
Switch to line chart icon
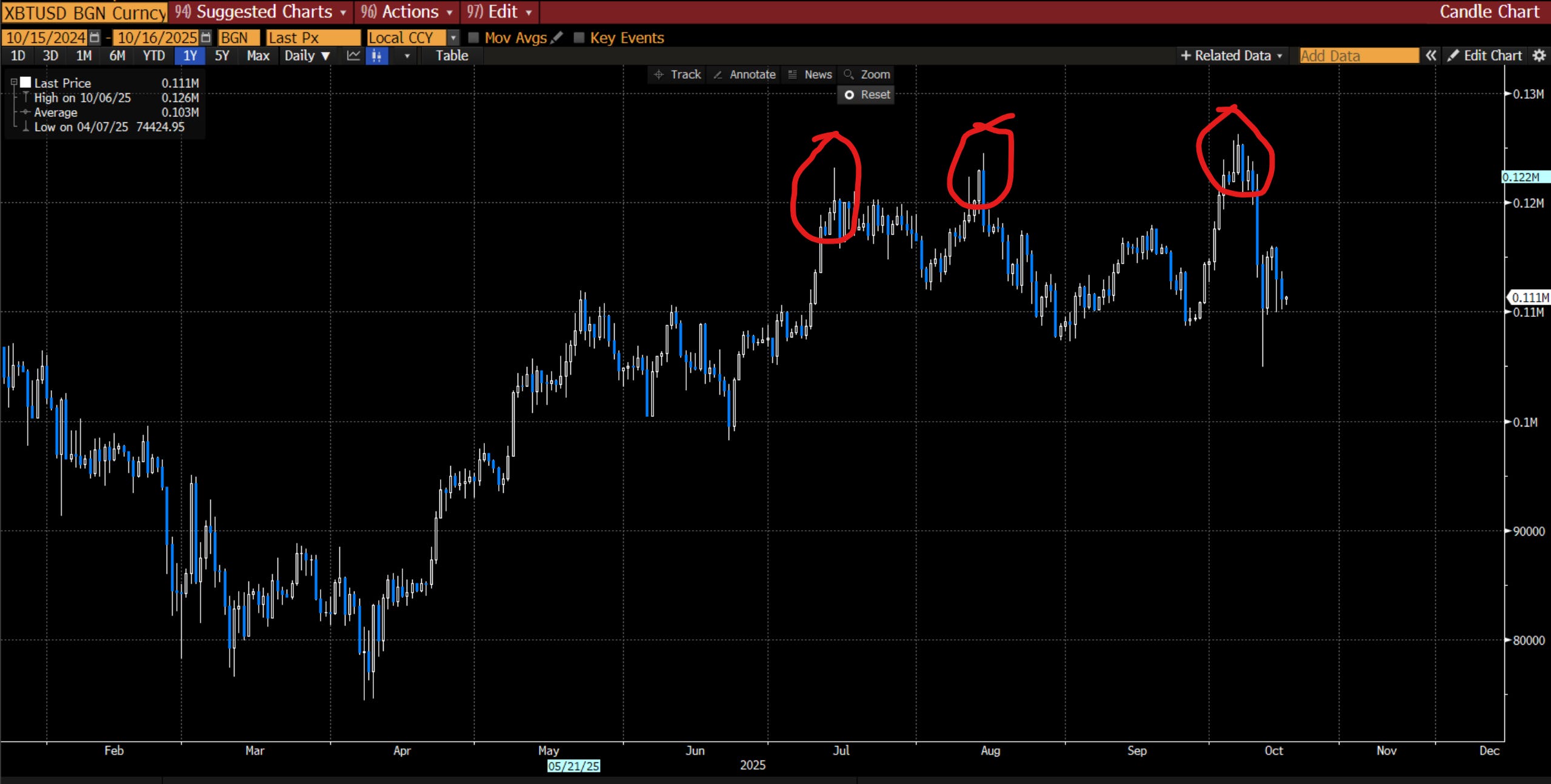pos(353,56)
